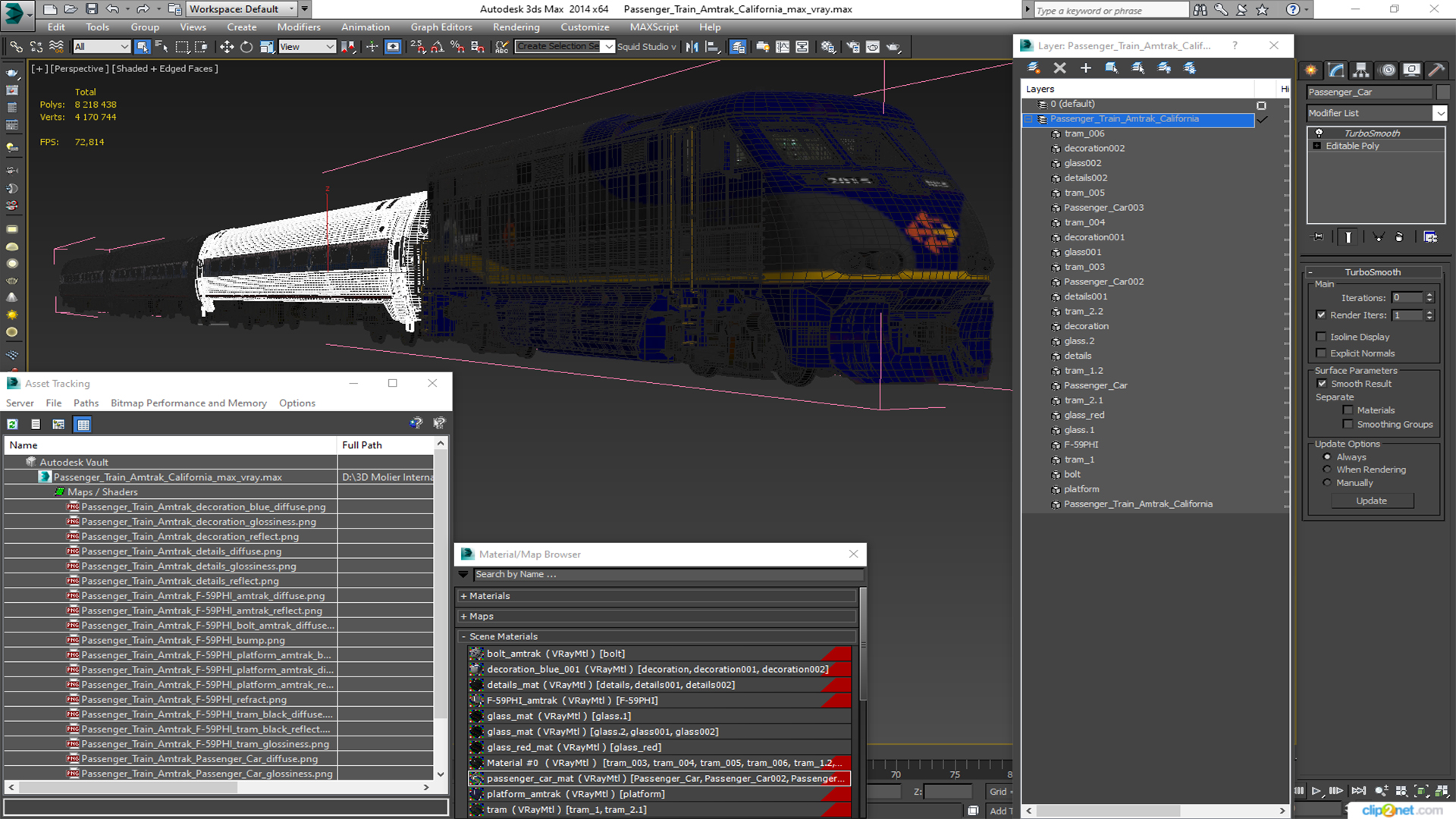Click the Update button in TurboSmooth
1456x819 pixels.
[x=1371, y=501]
